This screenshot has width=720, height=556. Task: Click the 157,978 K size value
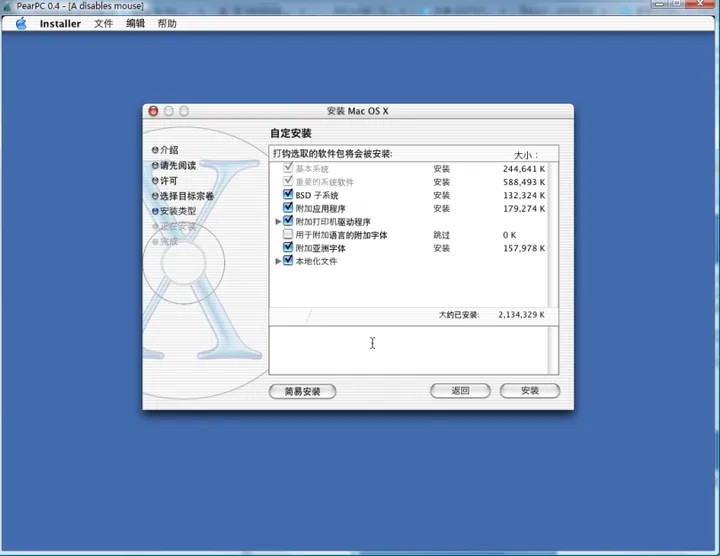point(524,248)
